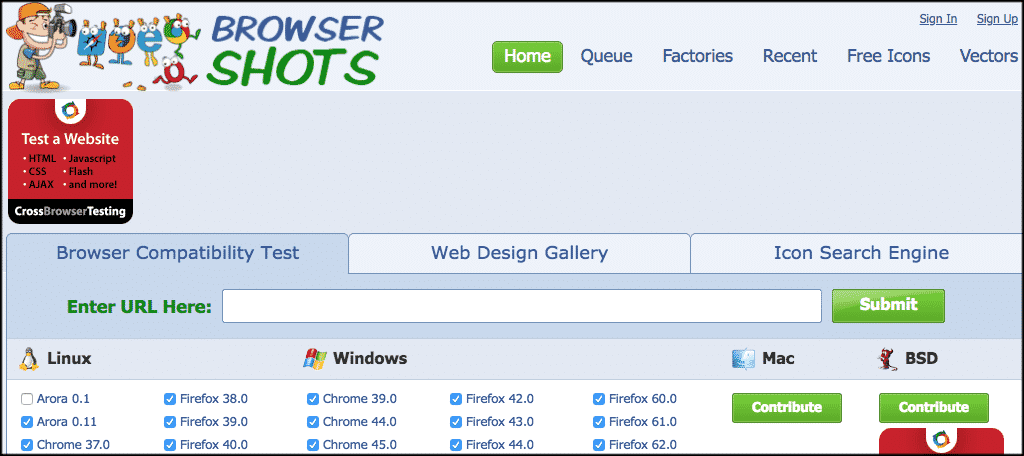Image resolution: width=1024 pixels, height=456 pixels.
Task: Uncheck the Arora 0.11 checkbox
Action: (x=27, y=422)
